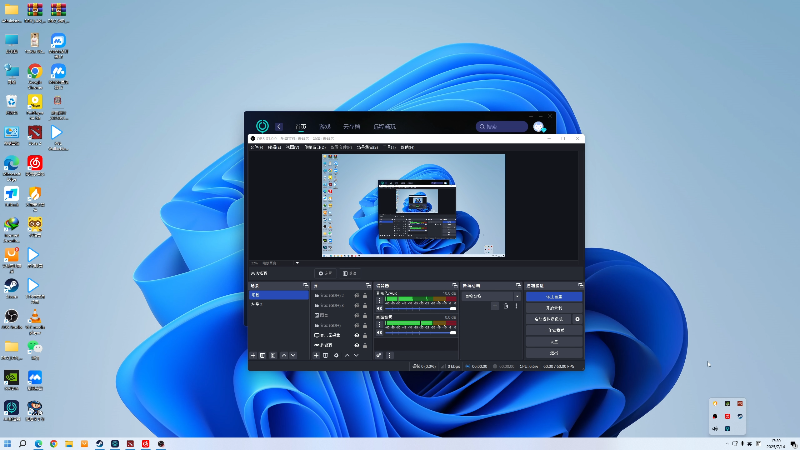800x450 pixels.
Task: Open Steam from the taskbar
Action: coord(99,444)
